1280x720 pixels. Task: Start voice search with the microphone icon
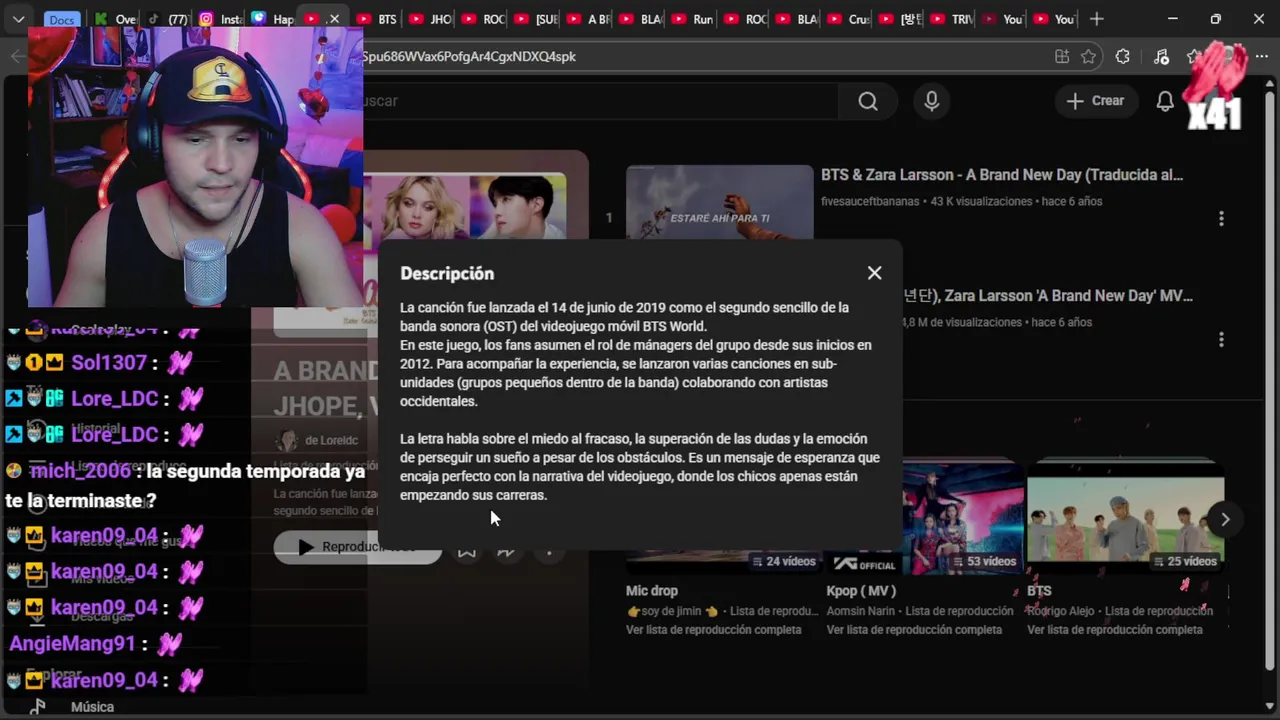tap(932, 101)
